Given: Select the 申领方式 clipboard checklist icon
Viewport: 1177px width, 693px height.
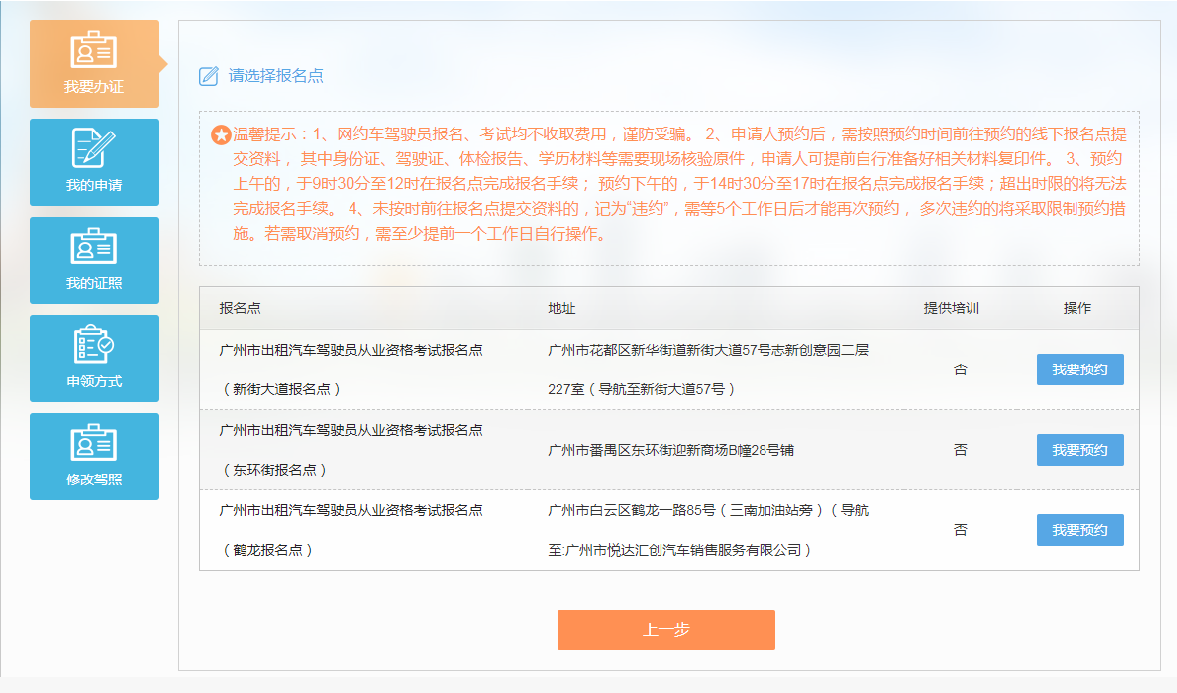Looking at the screenshot, I should [x=94, y=344].
